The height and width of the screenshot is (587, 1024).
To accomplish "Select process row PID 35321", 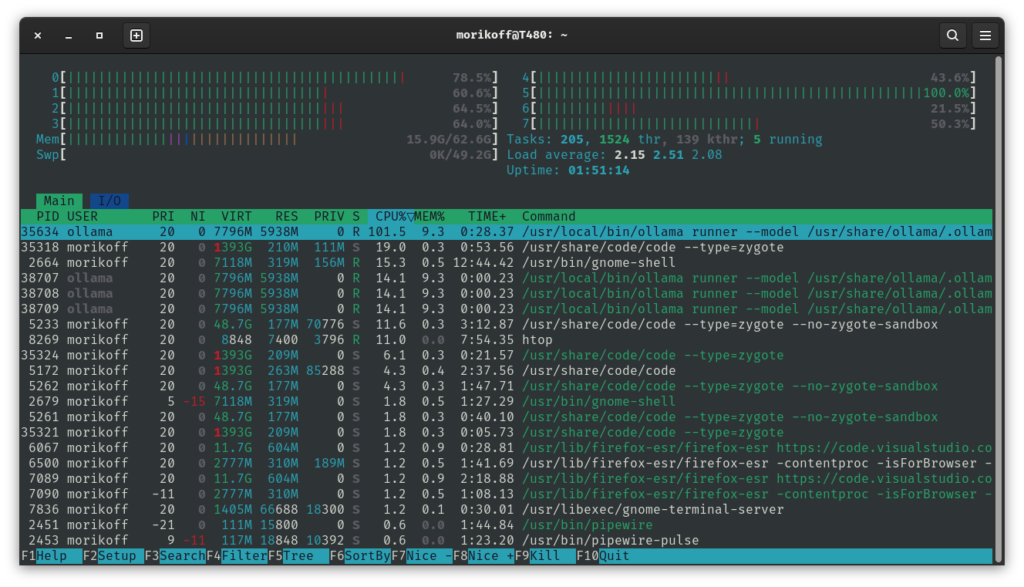I will click(506, 432).
